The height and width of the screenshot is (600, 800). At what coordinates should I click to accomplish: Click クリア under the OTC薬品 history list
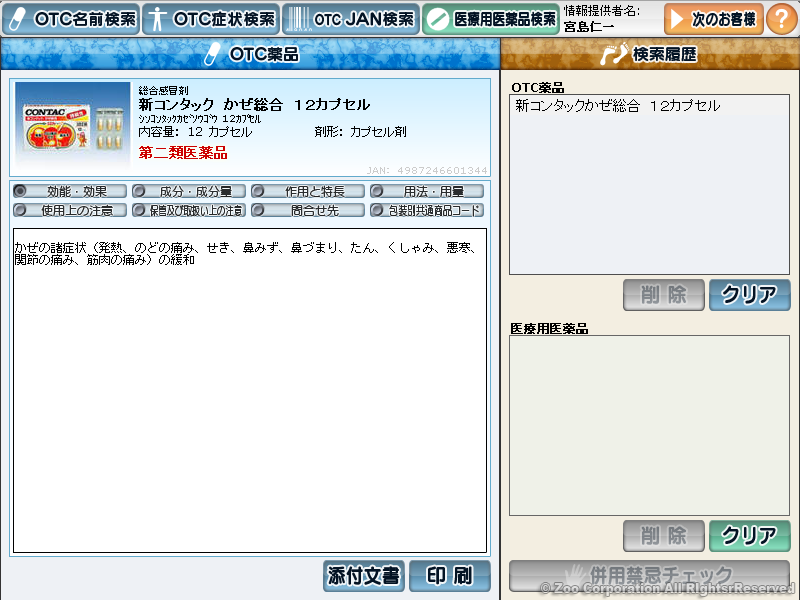coord(749,294)
